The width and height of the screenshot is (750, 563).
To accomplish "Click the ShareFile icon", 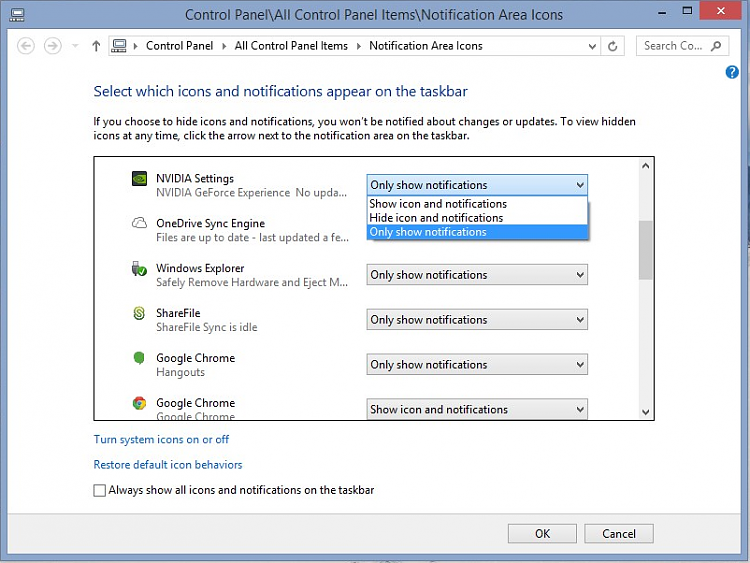I will pos(139,313).
